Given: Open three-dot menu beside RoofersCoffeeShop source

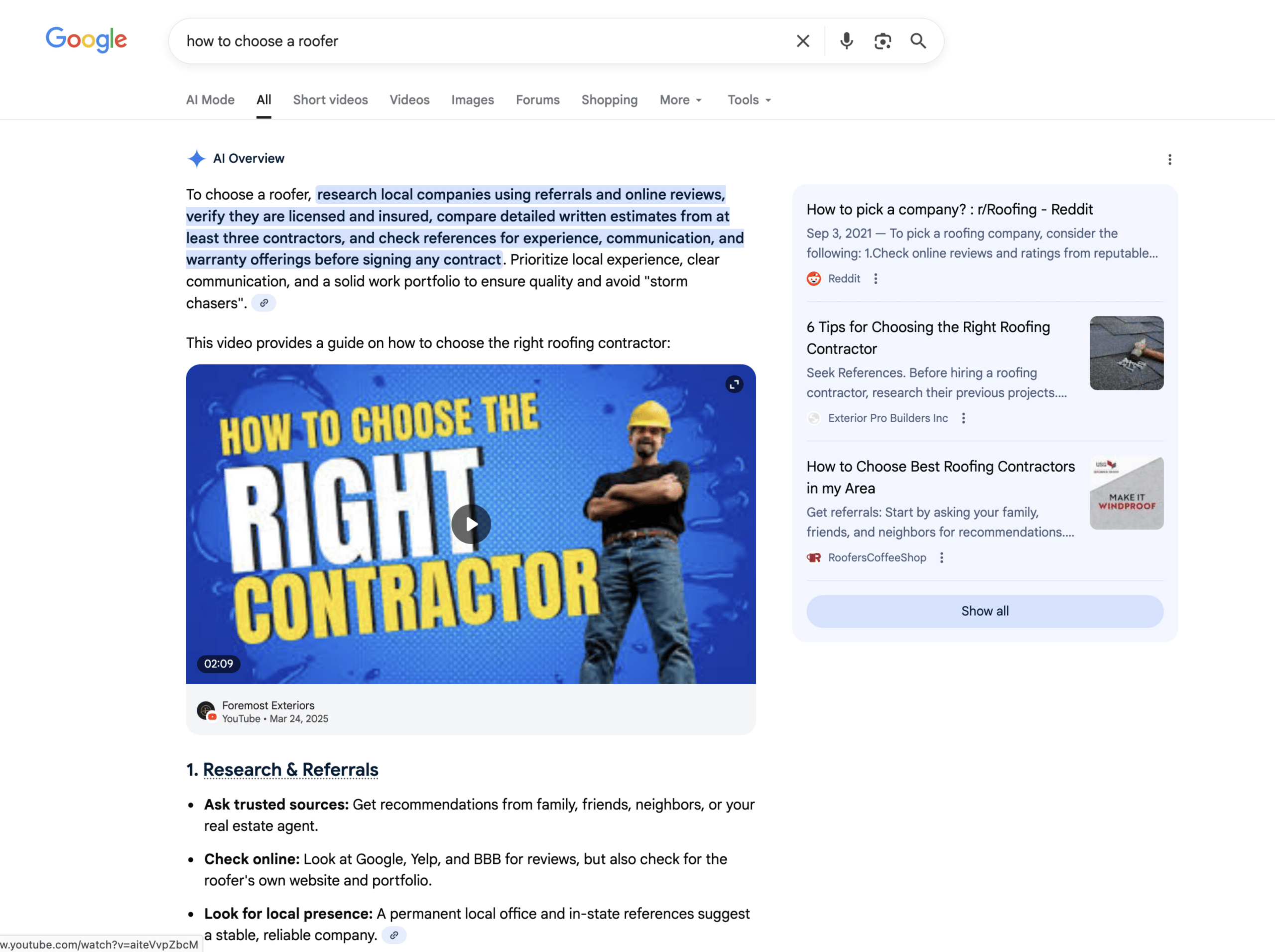Looking at the screenshot, I should tap(941, 558).
